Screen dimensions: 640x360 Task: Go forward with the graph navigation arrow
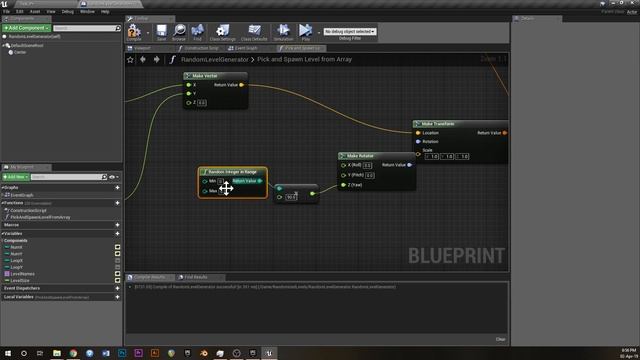(x=156, y=59)
